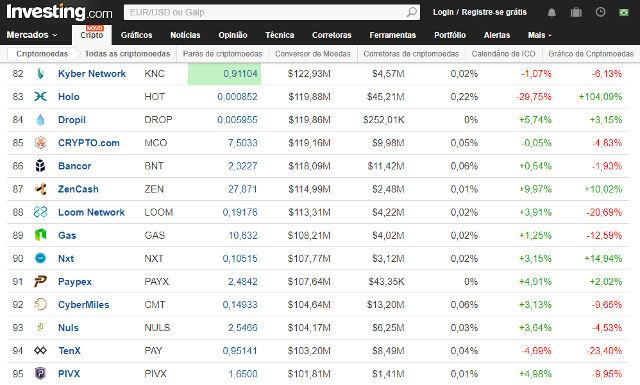Click the Bancor coin logo
This screenshot has width=640, height=385.
pos(40,166)
